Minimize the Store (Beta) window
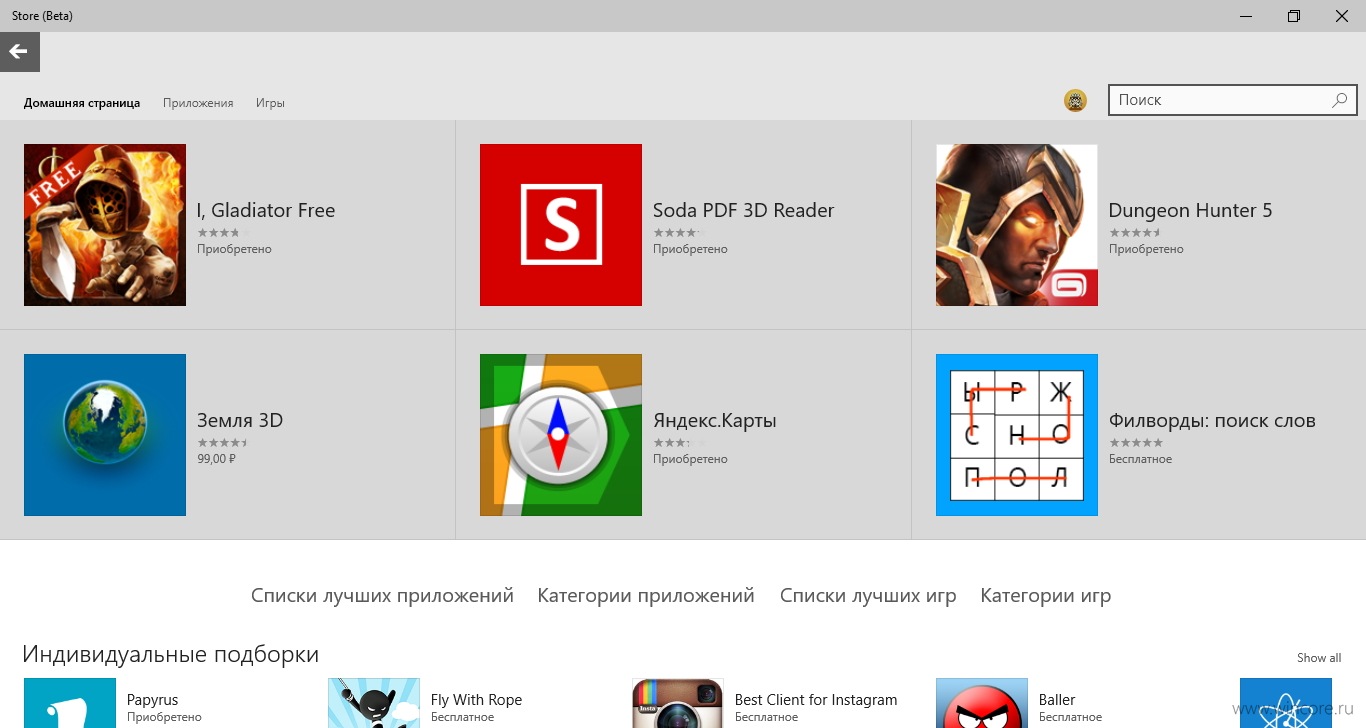The width and height of the screenshot is (1366, 728). coord(1247,16)
